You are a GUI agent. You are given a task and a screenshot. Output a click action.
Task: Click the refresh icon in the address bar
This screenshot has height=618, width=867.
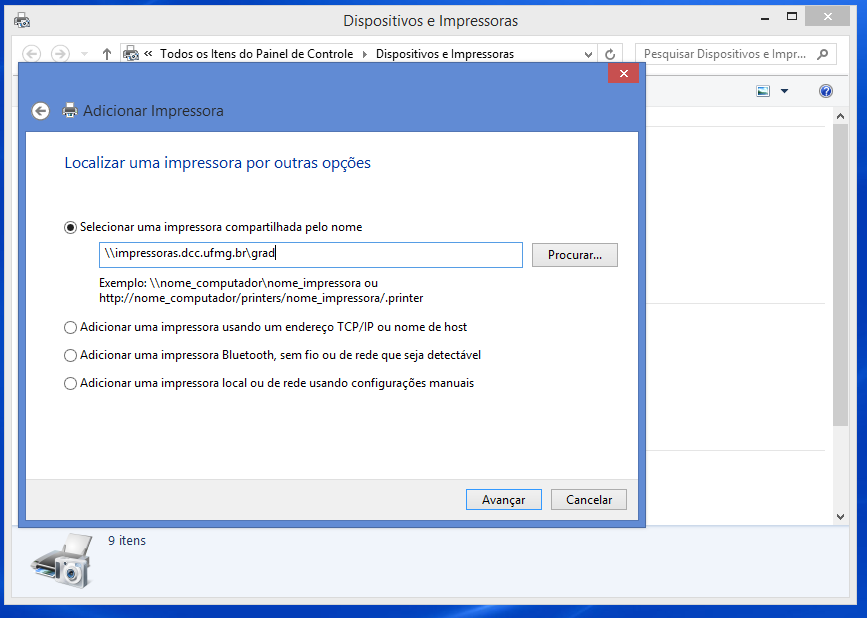tap(610, 54)
